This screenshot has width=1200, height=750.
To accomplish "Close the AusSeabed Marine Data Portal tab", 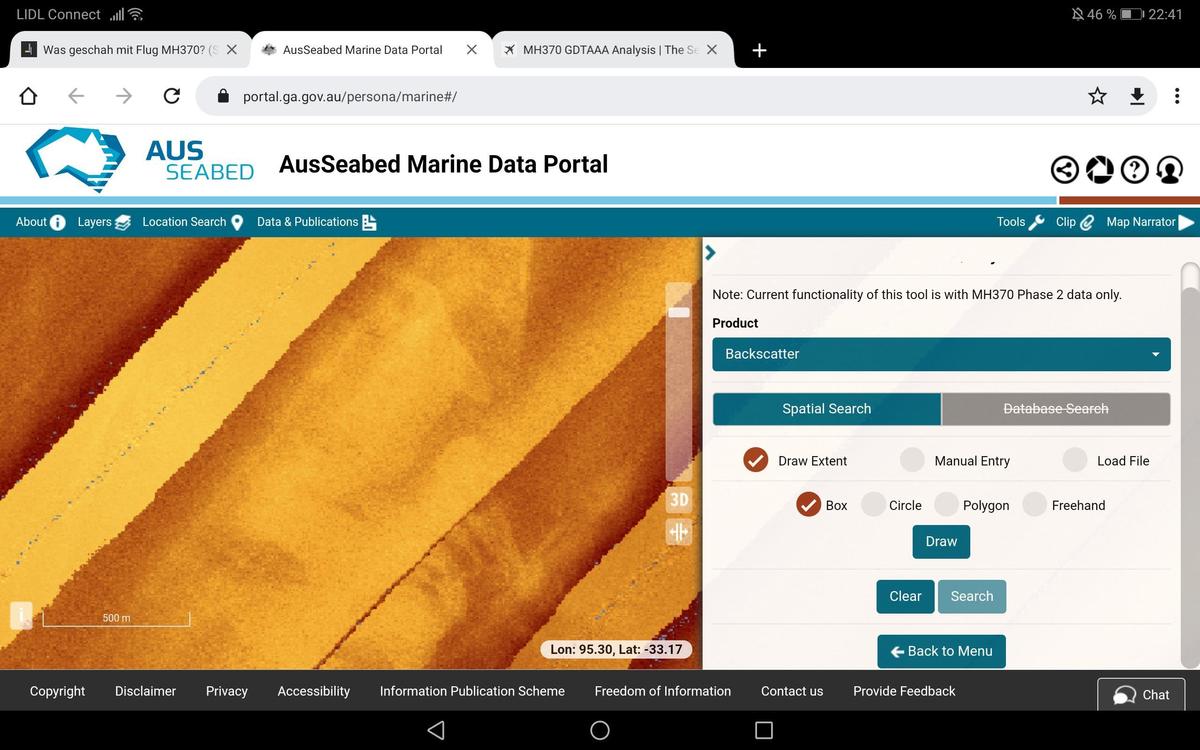I will coord(472,50).
